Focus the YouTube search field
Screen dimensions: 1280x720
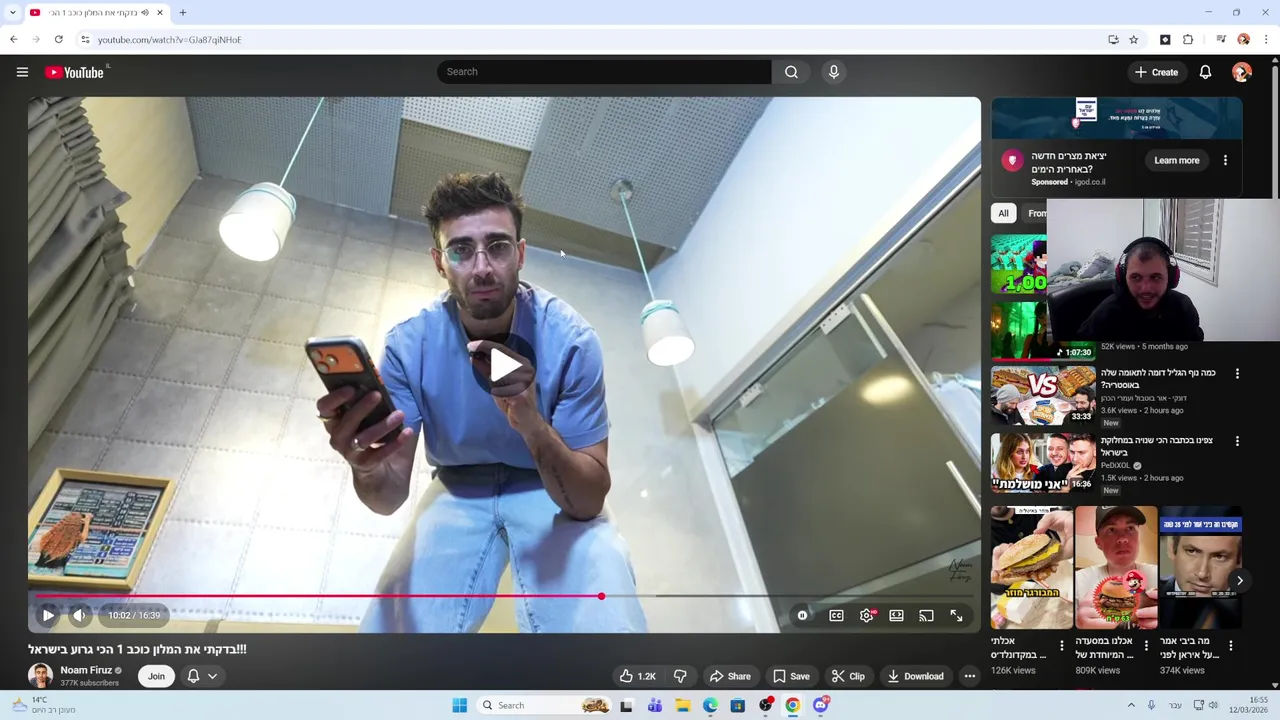point(604,72)
